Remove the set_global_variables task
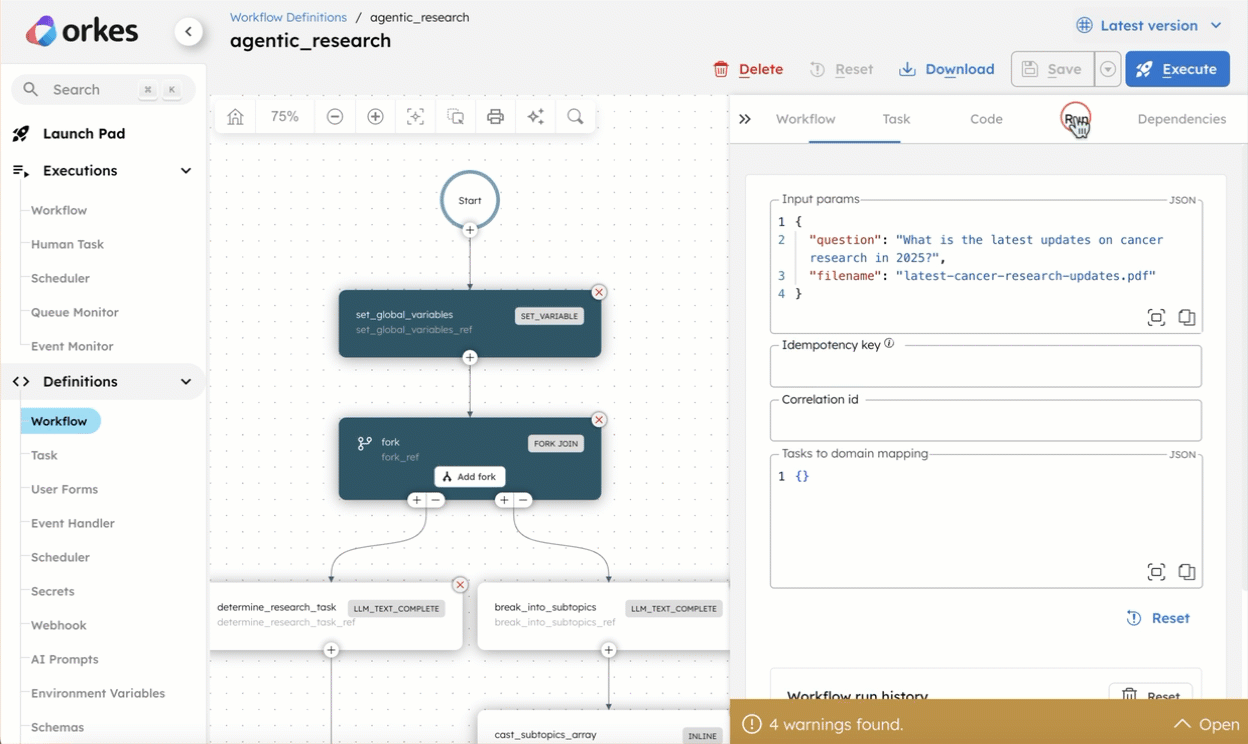This screenshot has height=744, width=1248. pos(599,292)
